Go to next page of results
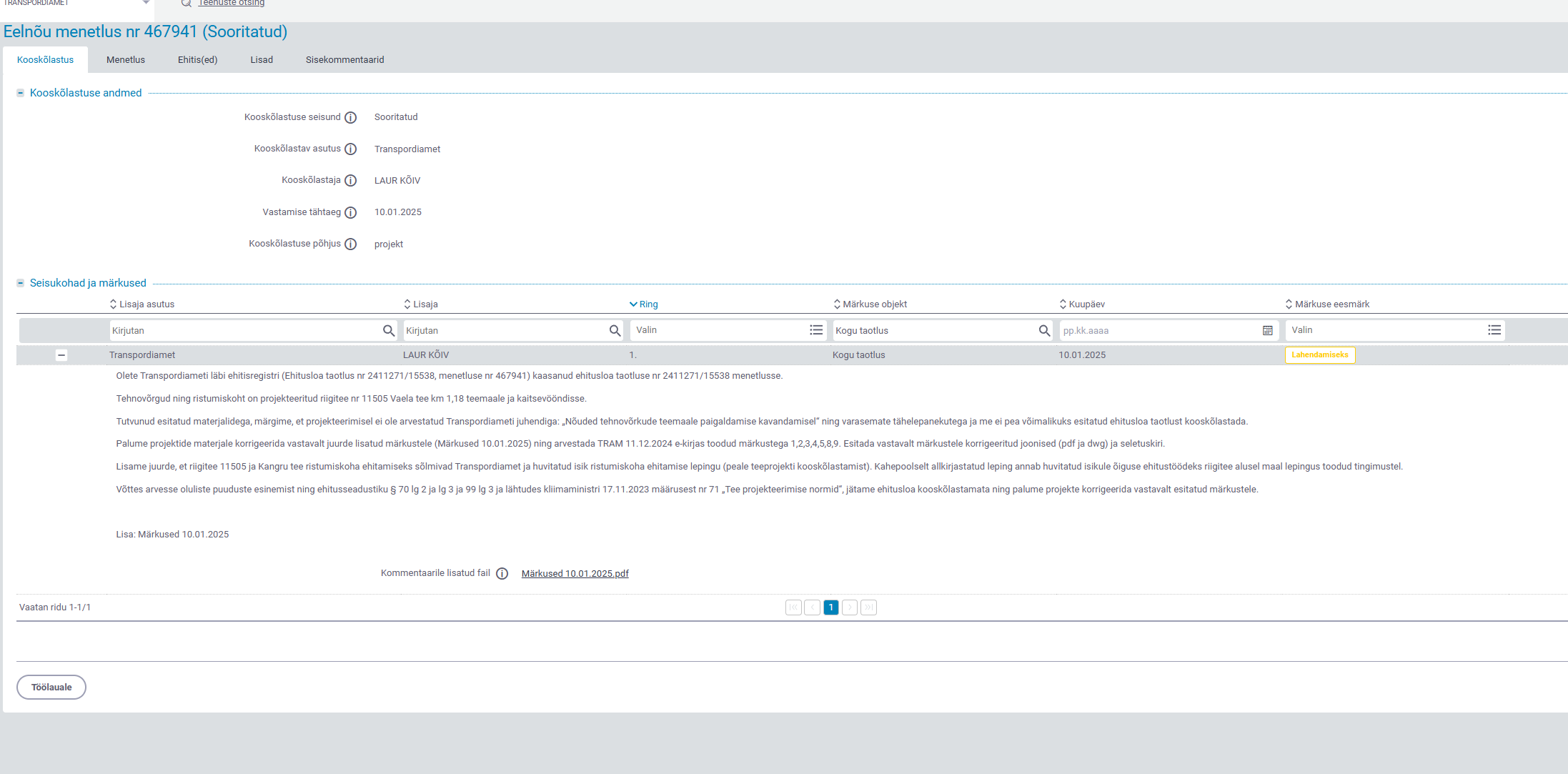The width and height of the screenshot is (1568, 774). 850,607
